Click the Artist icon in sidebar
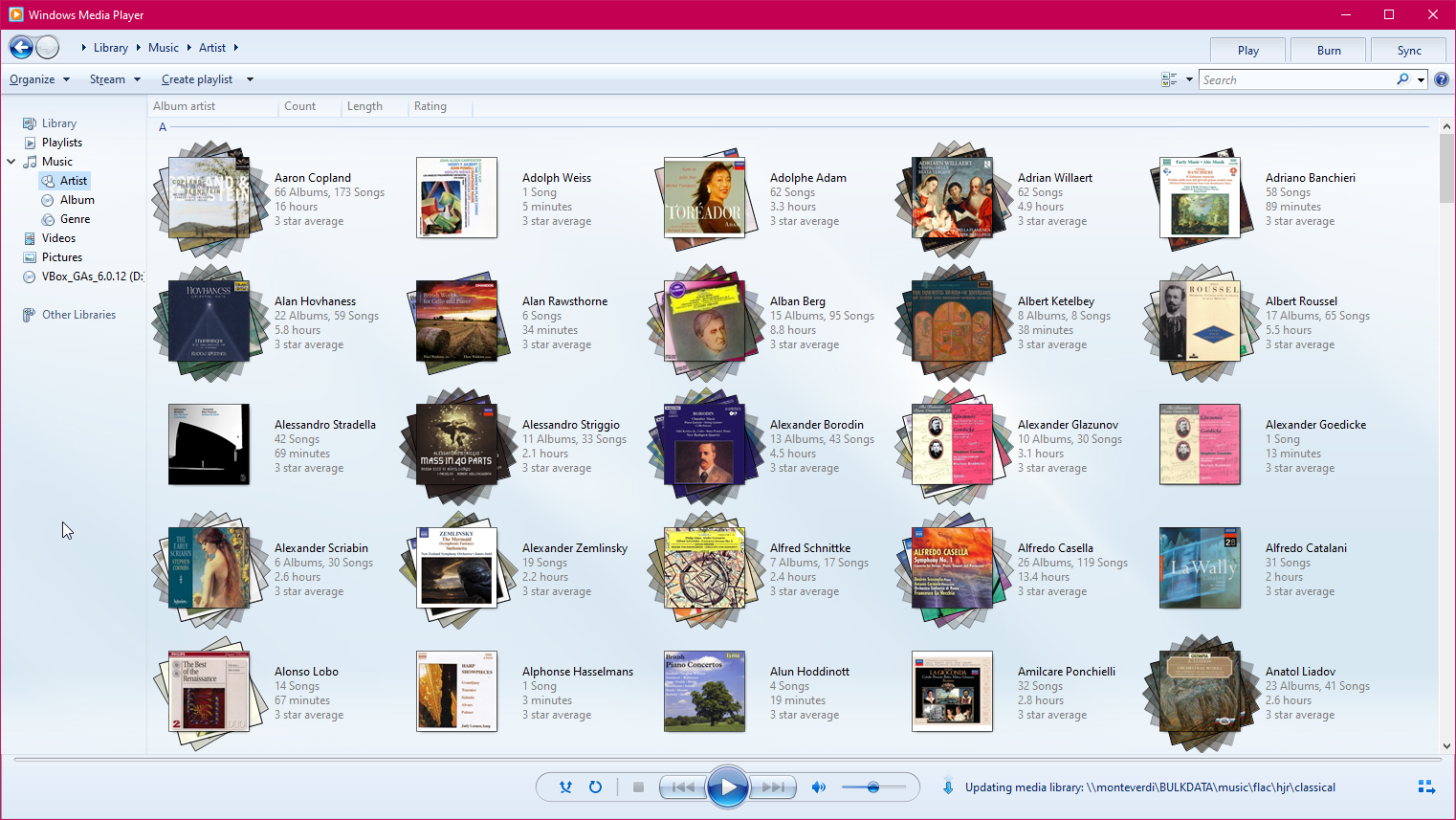Screen dimensions: 1456x820 click(48, 181)
